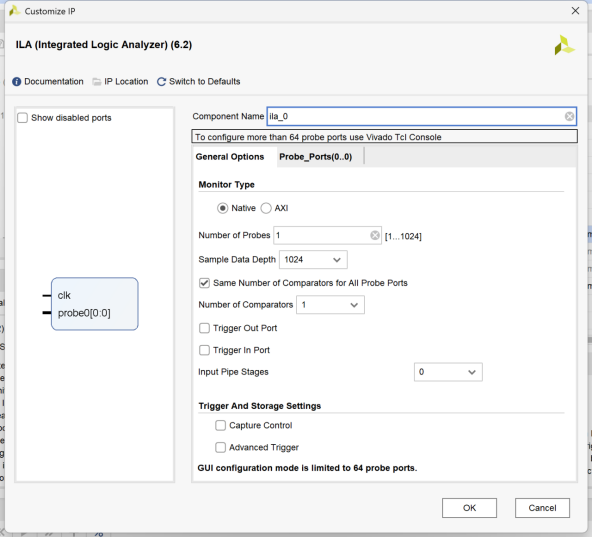
Task: Click the GUI configuration mode limit note
Action: (x=307, y=468)
